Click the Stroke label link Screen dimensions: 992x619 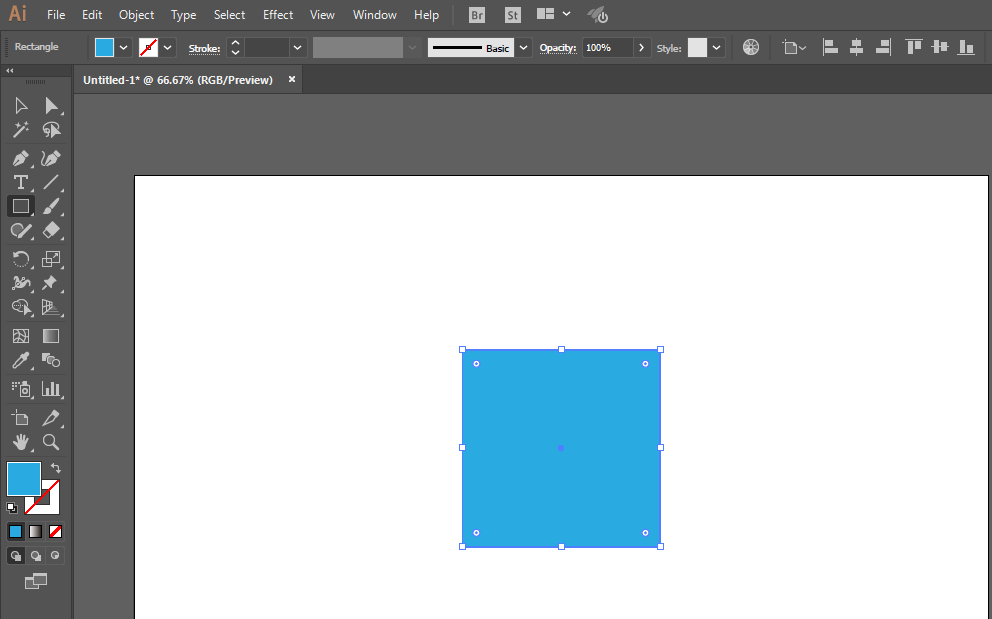click(204, 48)
